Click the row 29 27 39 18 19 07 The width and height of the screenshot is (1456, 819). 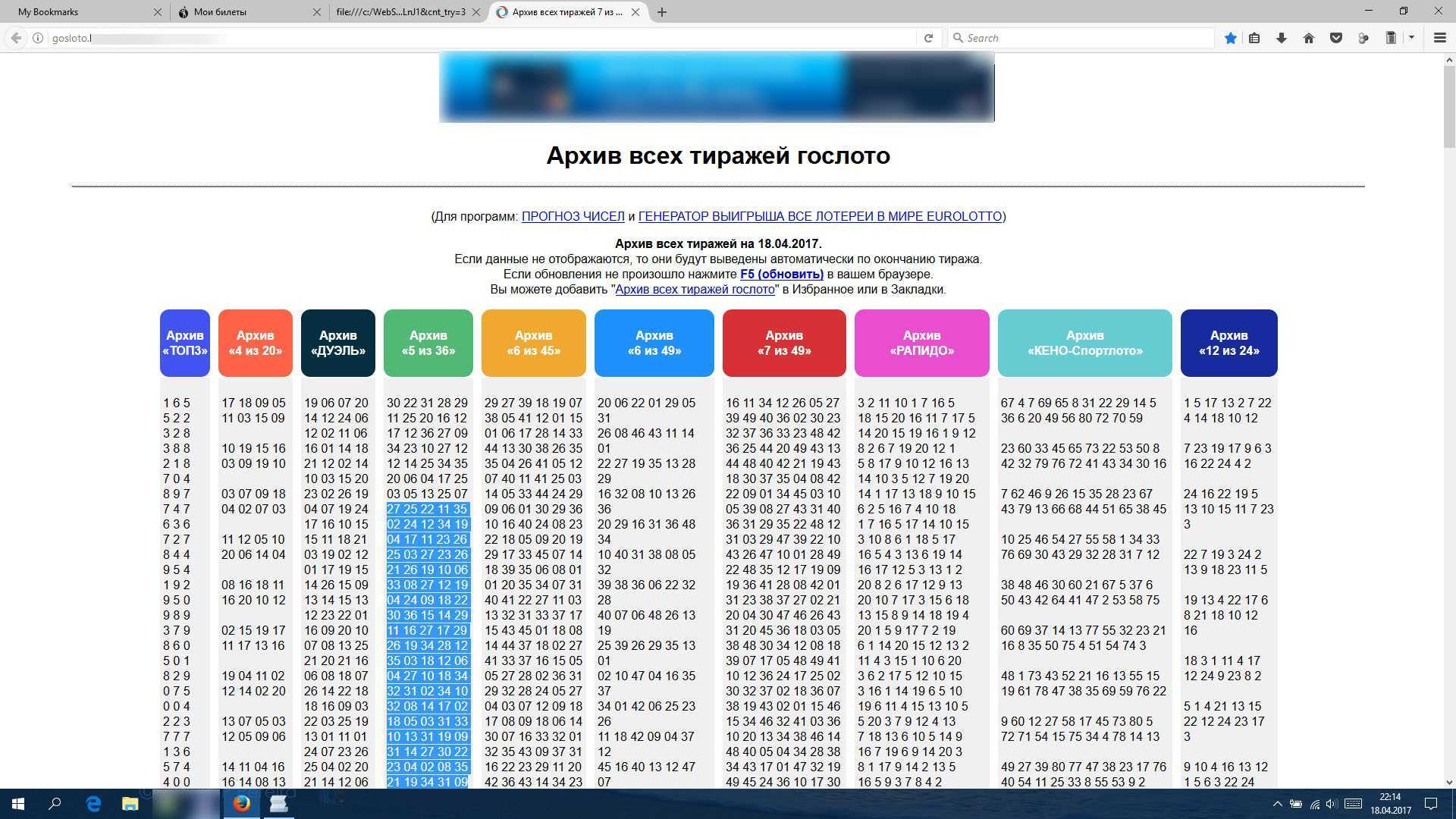tap(534, 403)
